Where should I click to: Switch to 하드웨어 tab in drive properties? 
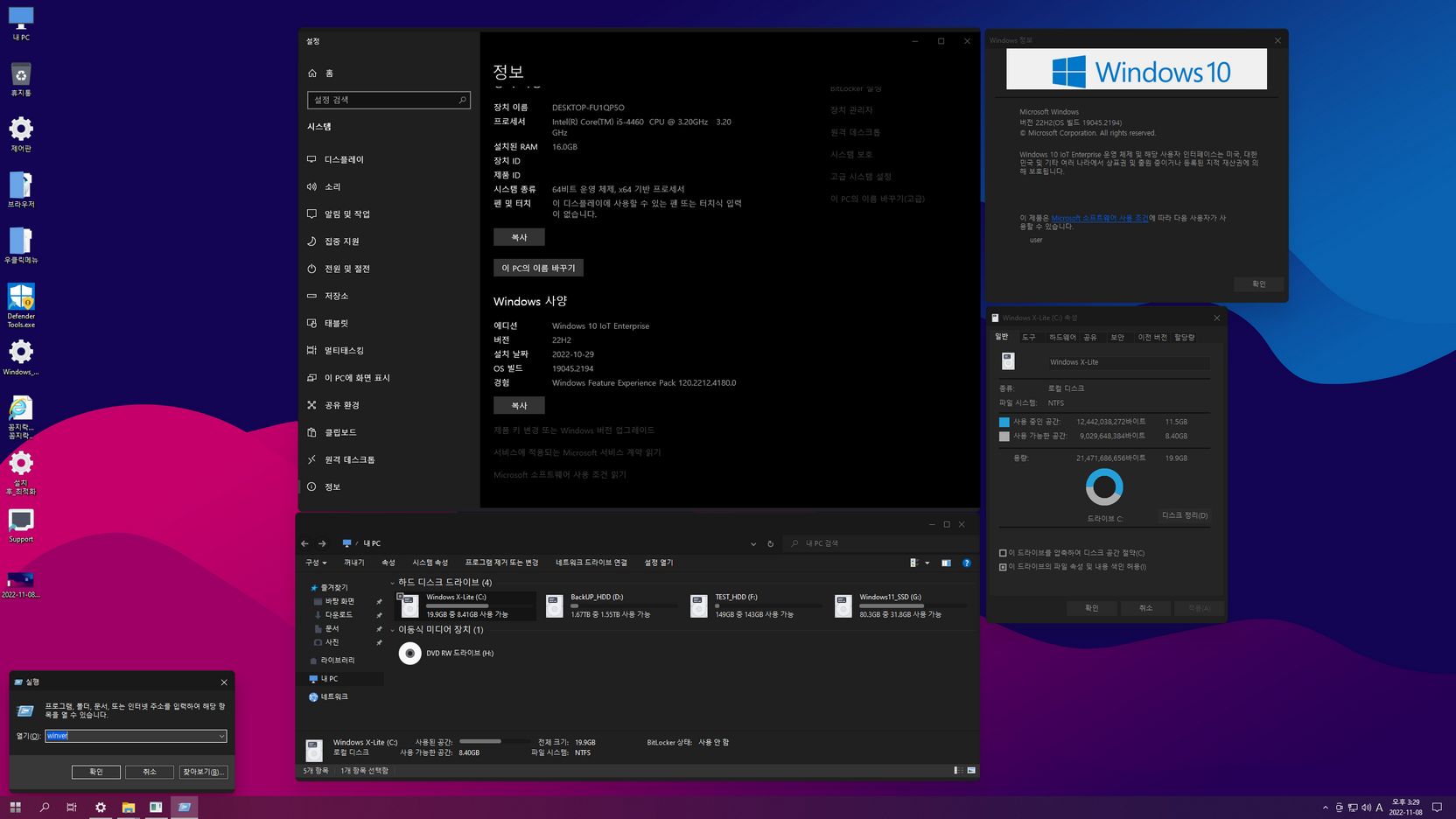[1062, 337]
